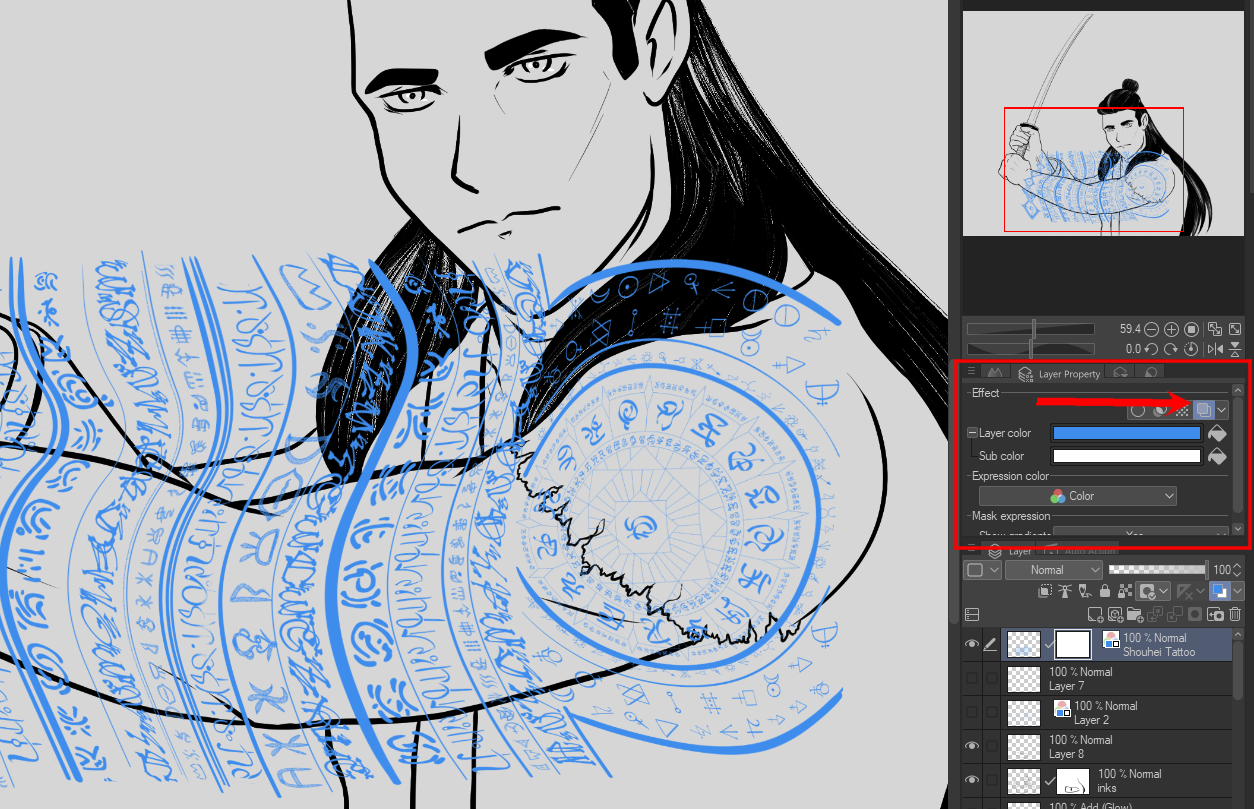Screen dimensions: 1254x809
Task: Open the white Sub color swatch
Action: pyautogui.click(x=1126, y=456)
